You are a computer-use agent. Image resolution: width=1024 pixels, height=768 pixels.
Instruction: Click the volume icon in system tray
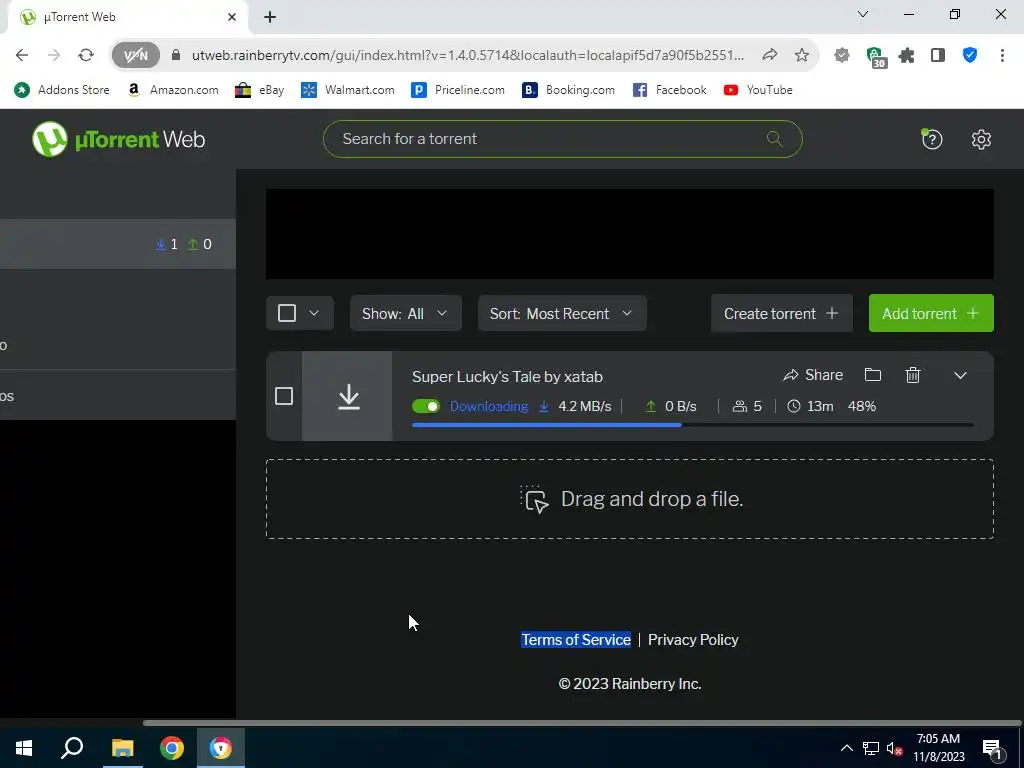coord(894,748)
